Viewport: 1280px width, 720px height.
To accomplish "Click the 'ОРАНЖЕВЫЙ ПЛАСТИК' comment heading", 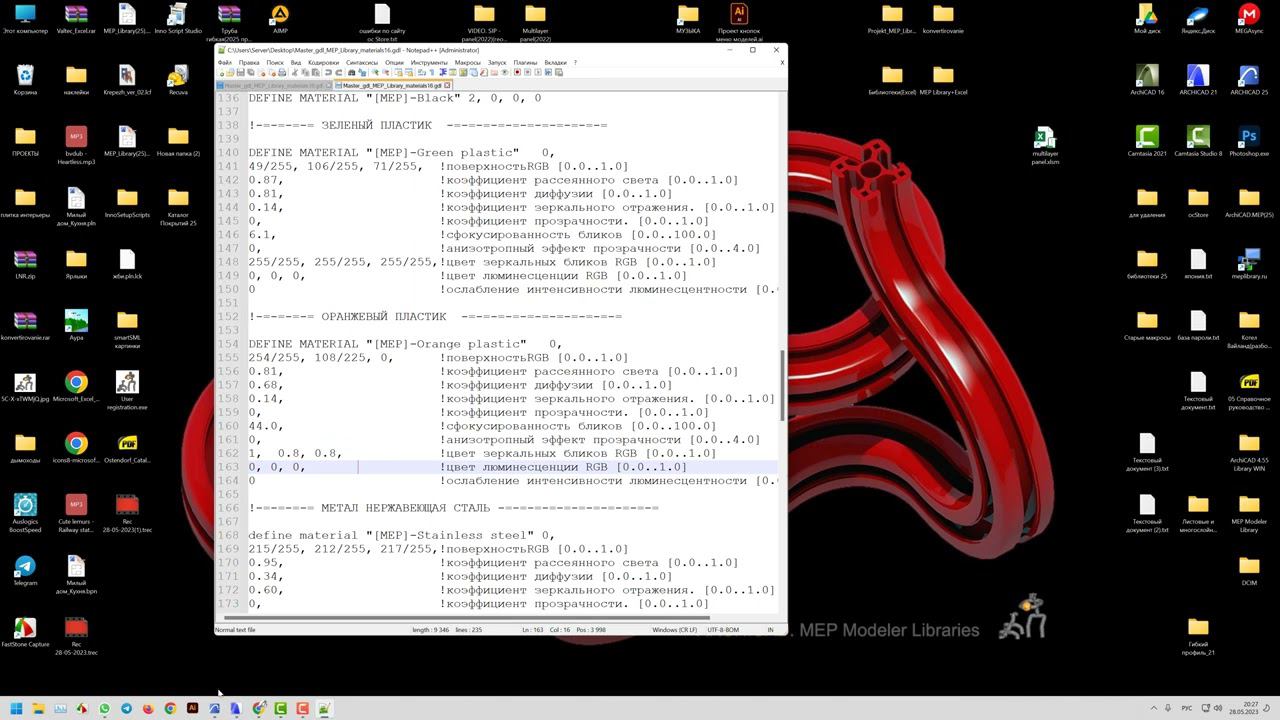I will (383, 317).
